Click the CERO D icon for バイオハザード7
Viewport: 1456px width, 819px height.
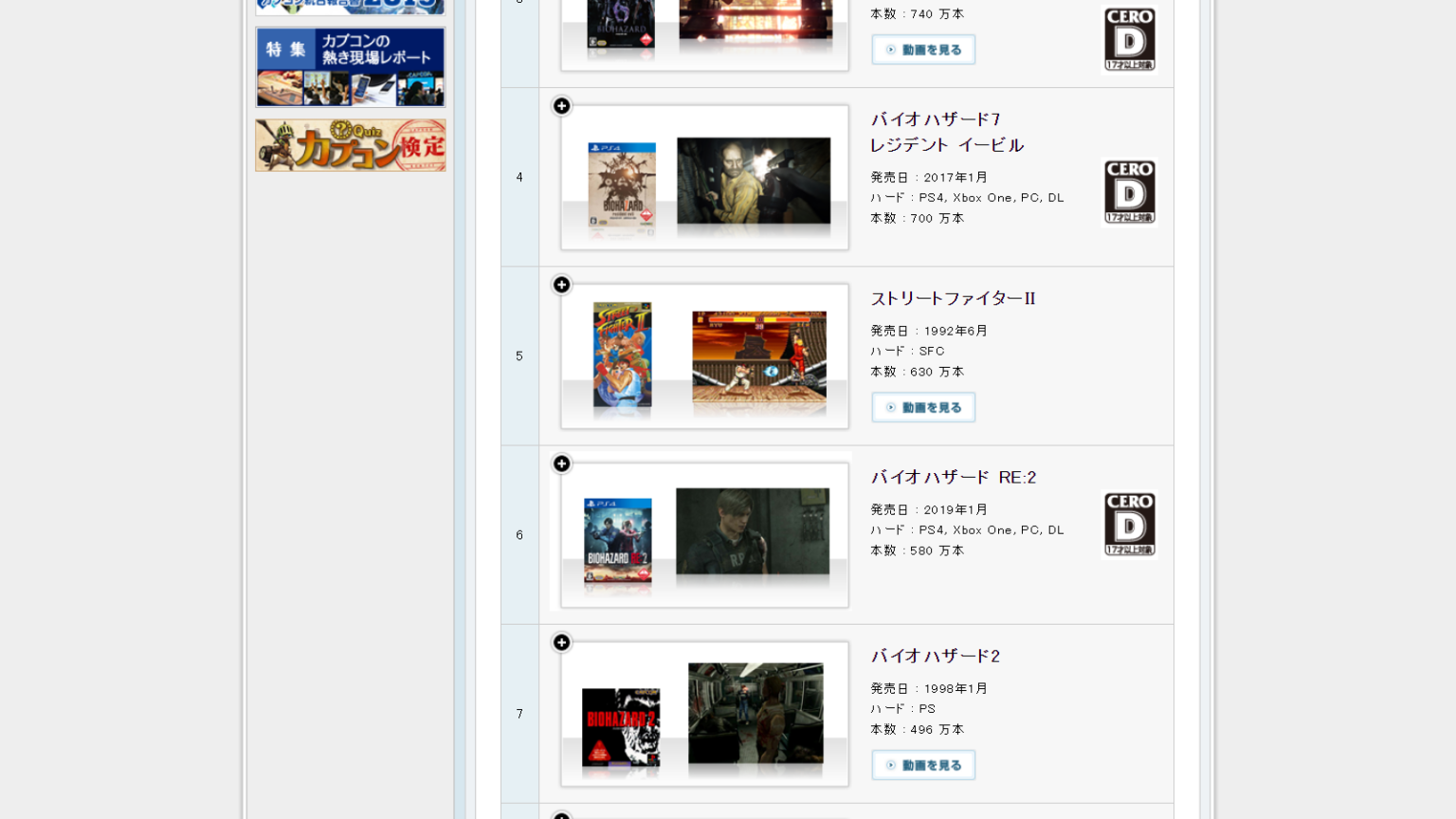pos(1129,192)
